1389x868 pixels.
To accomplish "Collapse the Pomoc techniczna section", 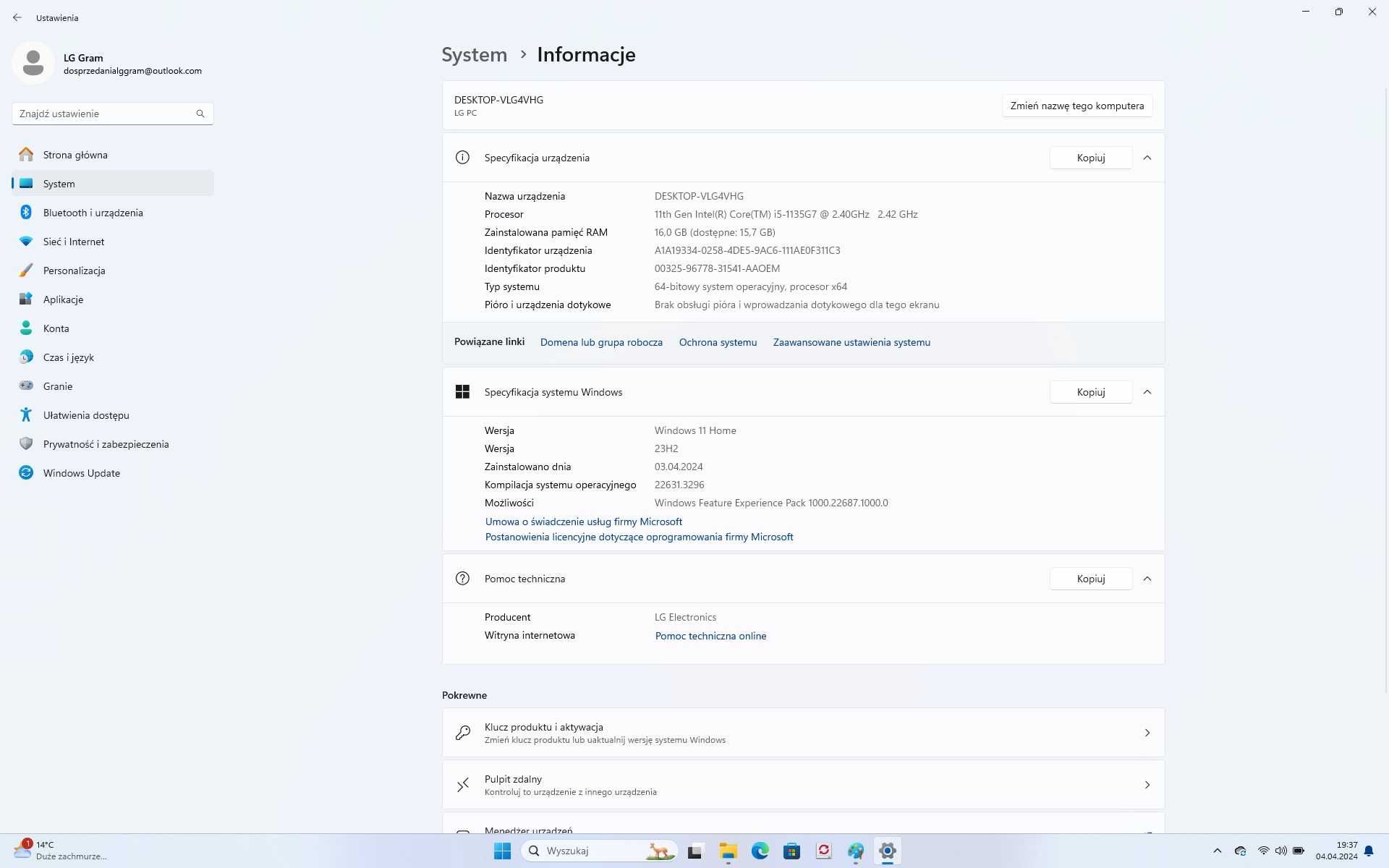I will coord(1147,579).
